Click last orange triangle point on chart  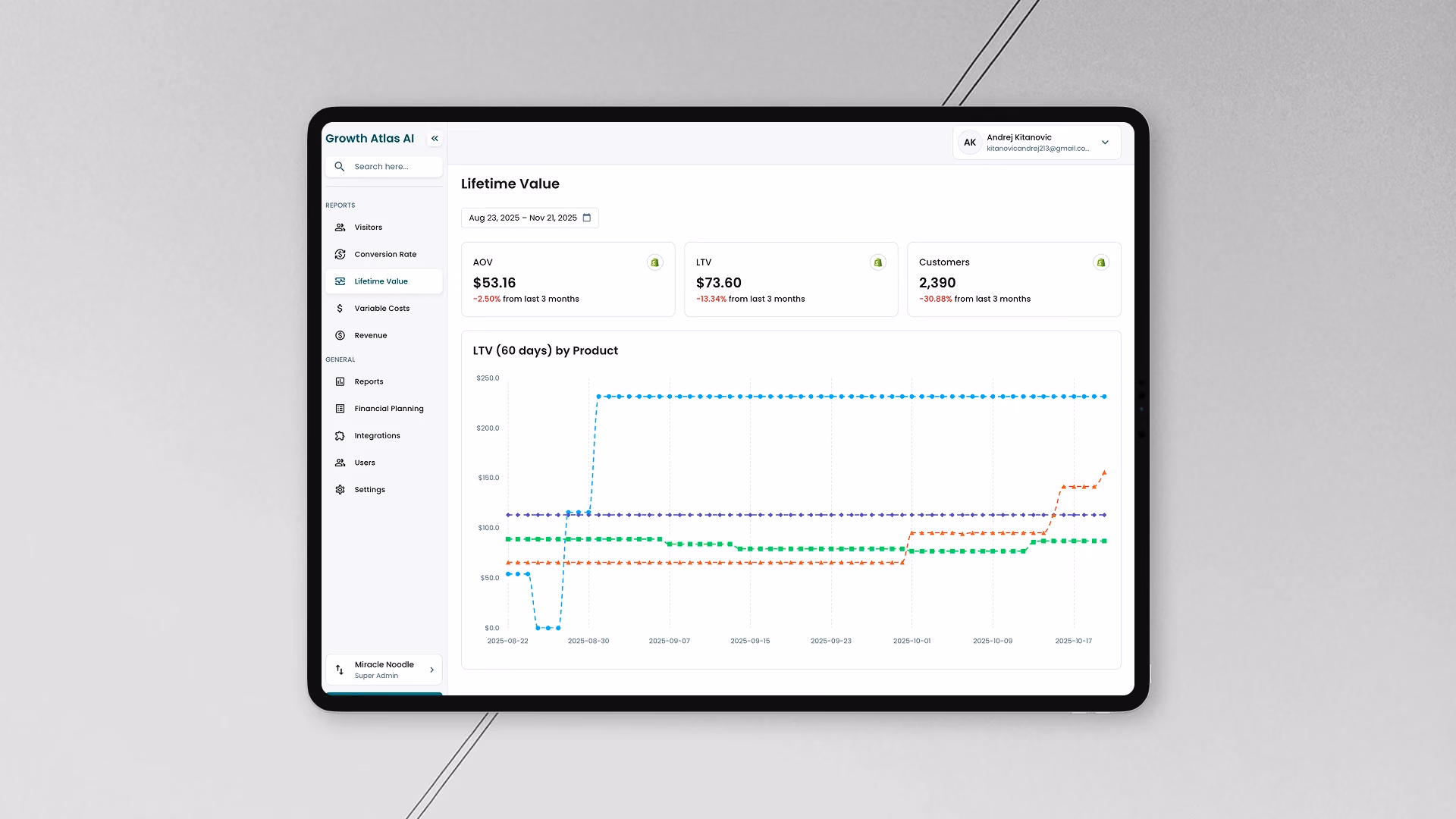coord(1104,472)
